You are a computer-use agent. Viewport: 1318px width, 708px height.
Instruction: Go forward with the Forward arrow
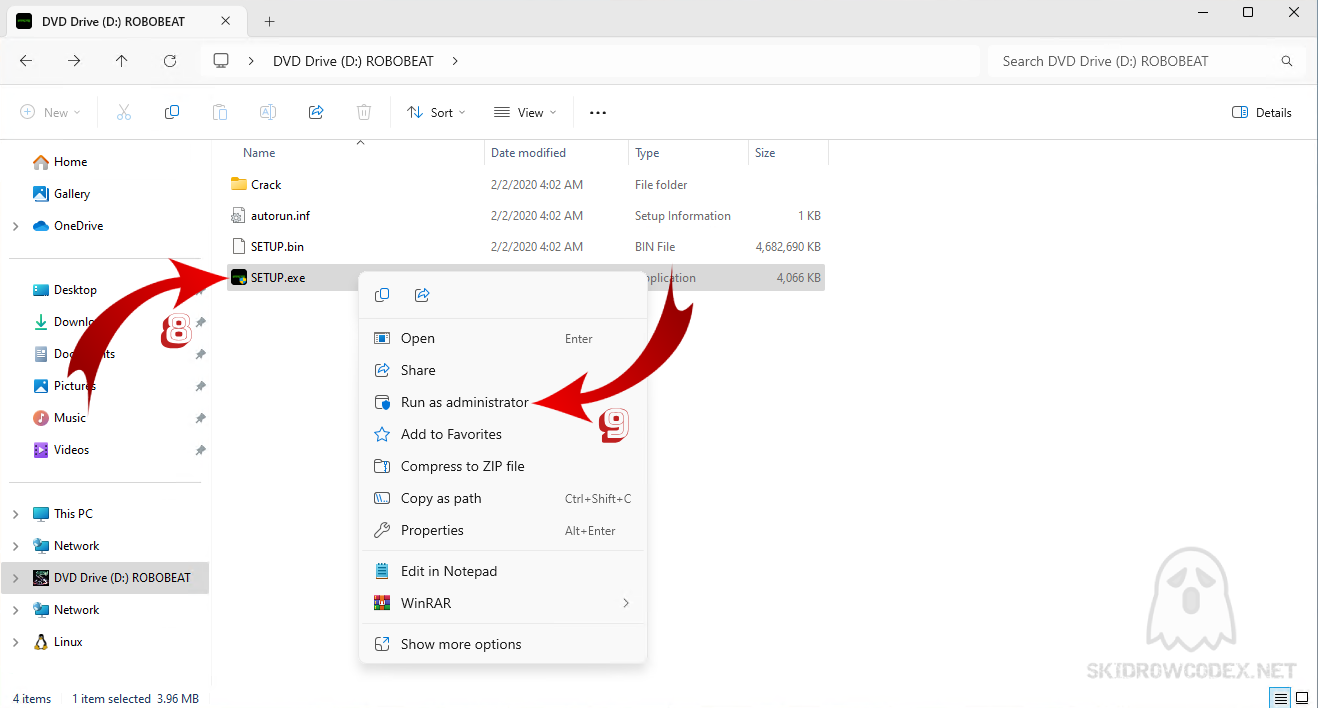74,61
